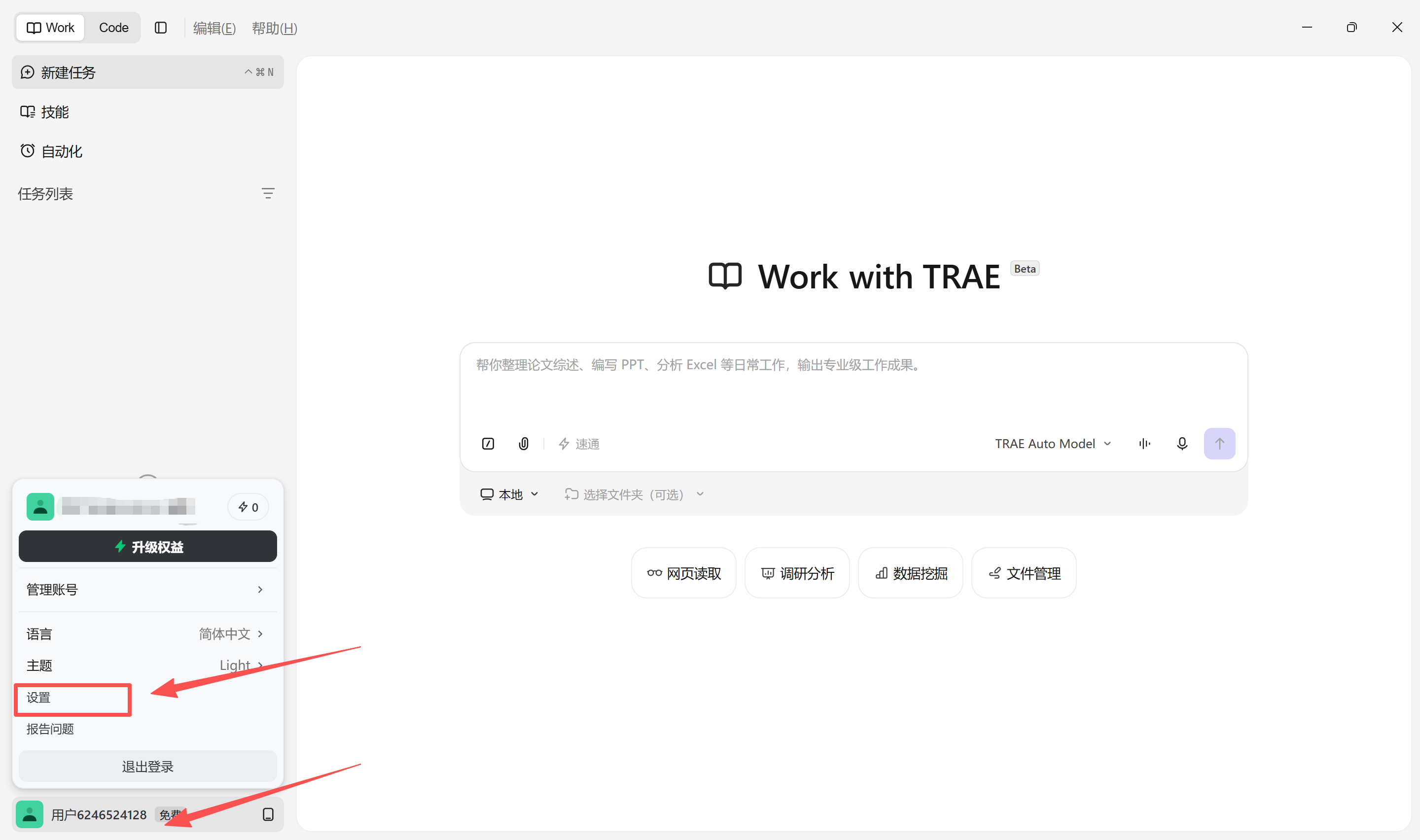Click the 免费 plan badge

point(170,814)
